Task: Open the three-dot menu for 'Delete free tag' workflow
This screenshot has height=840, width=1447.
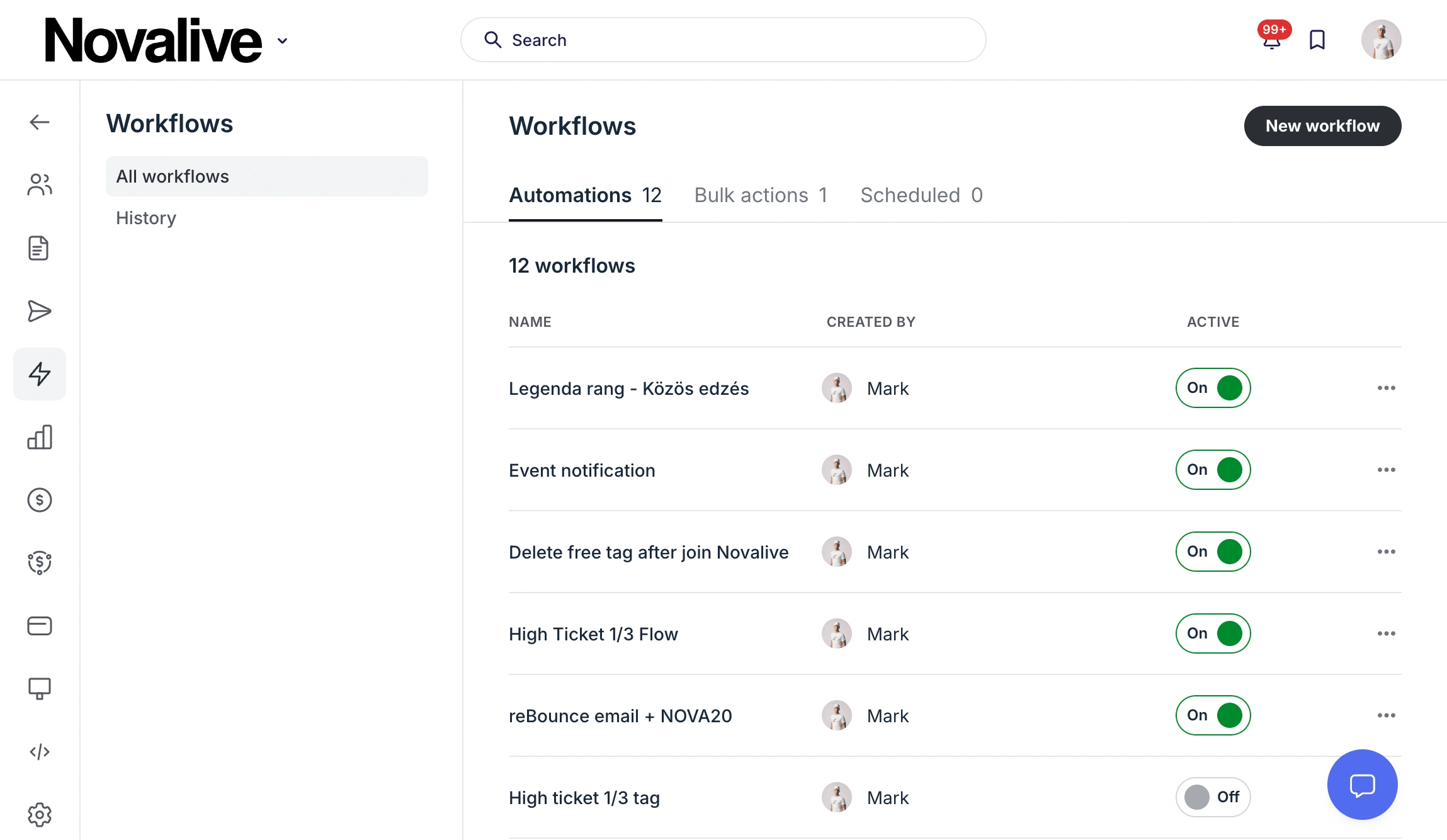Action: 1386,551
